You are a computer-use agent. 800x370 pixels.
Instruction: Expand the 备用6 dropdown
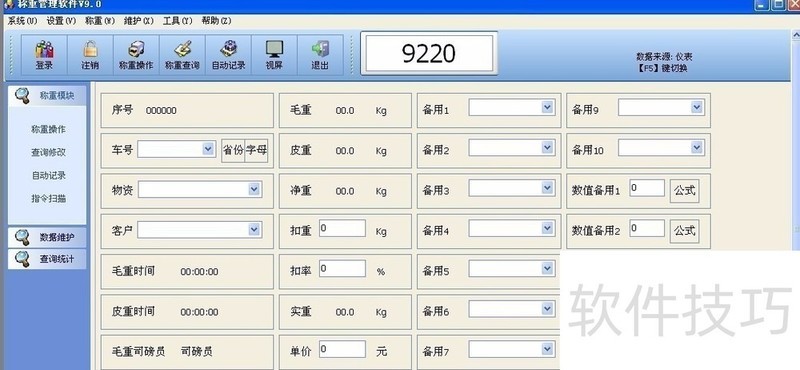coord(547,309)
